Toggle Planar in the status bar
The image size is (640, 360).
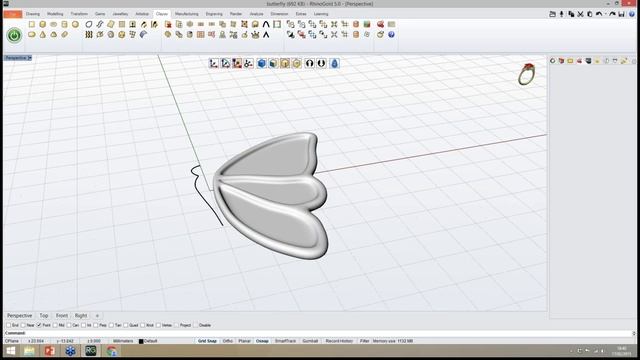point(244,341)
